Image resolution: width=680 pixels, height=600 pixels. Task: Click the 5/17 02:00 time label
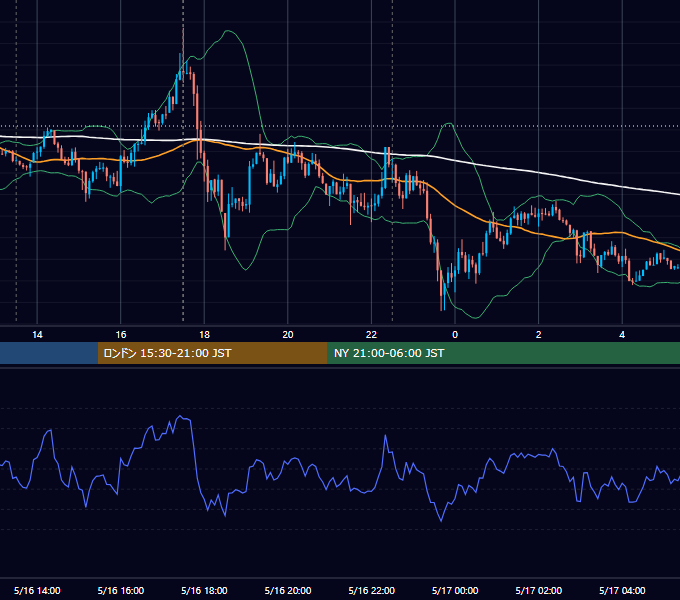pyautogui.click(x=539, y=590)
